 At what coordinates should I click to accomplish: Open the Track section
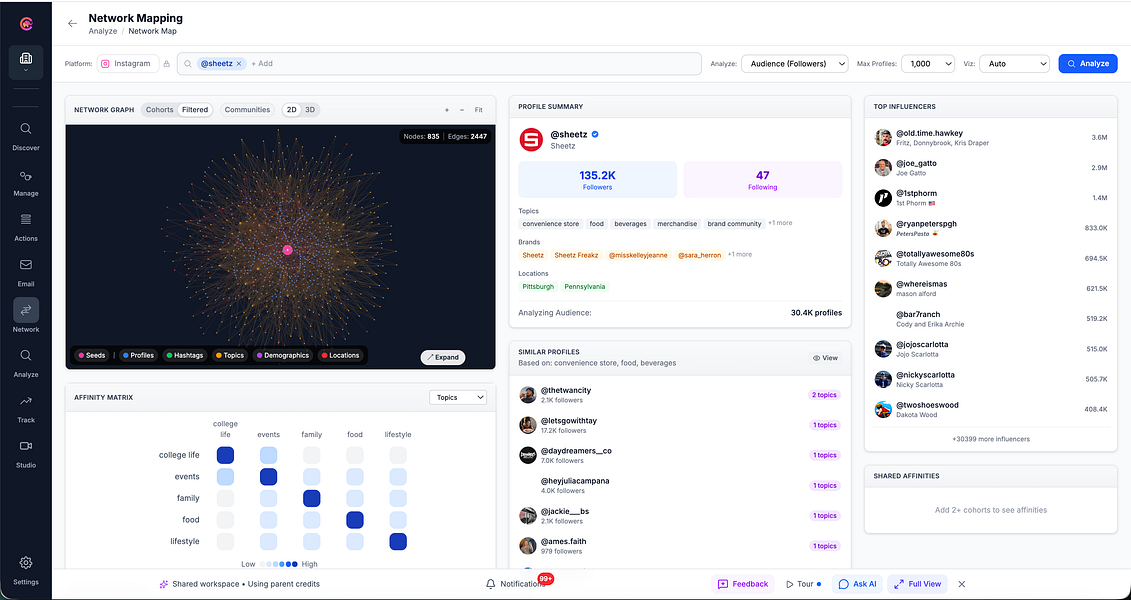click(26, 409)
